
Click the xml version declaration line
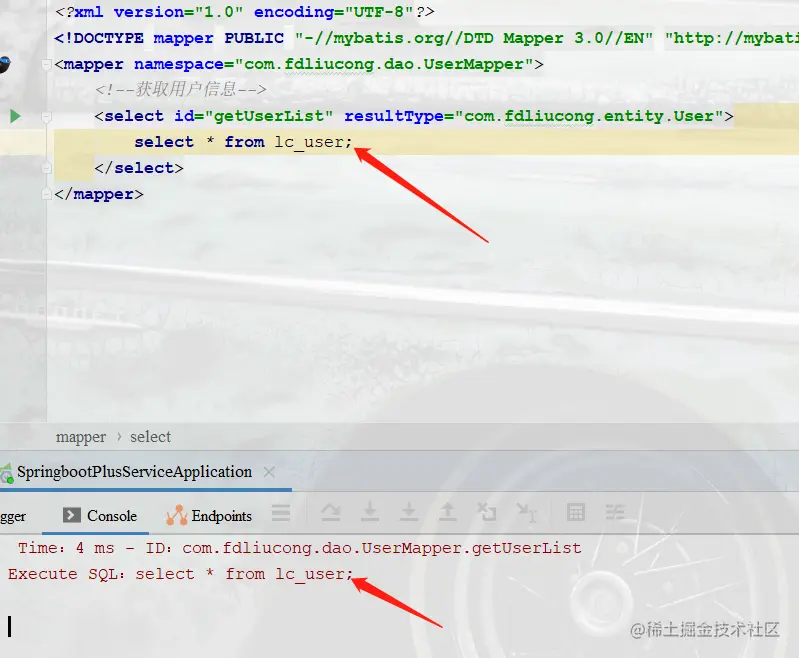point(245,12)
